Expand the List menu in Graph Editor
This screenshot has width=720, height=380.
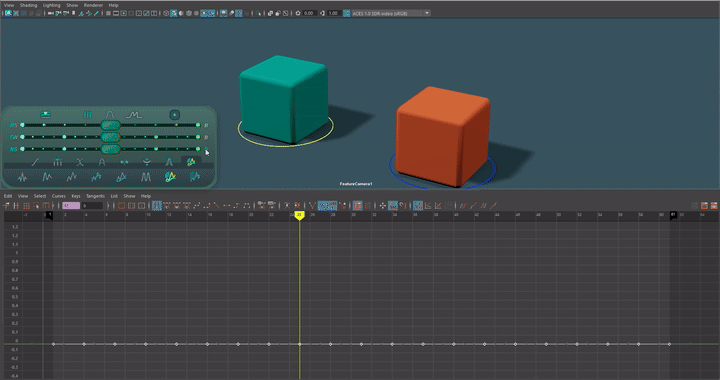(x=114, y=196)
